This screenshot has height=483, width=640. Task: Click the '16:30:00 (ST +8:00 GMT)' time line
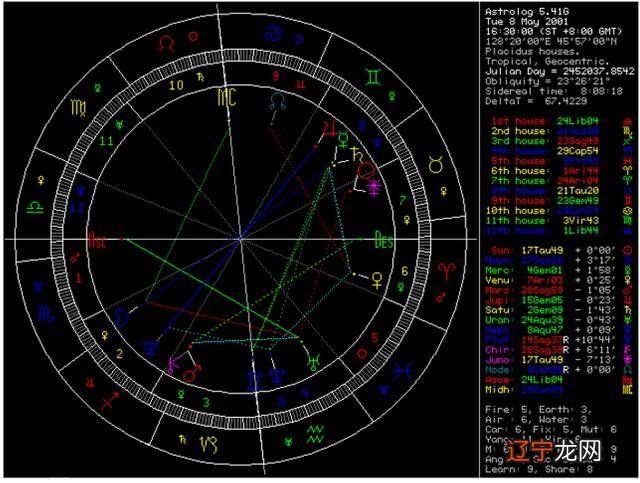click(554, 31)
